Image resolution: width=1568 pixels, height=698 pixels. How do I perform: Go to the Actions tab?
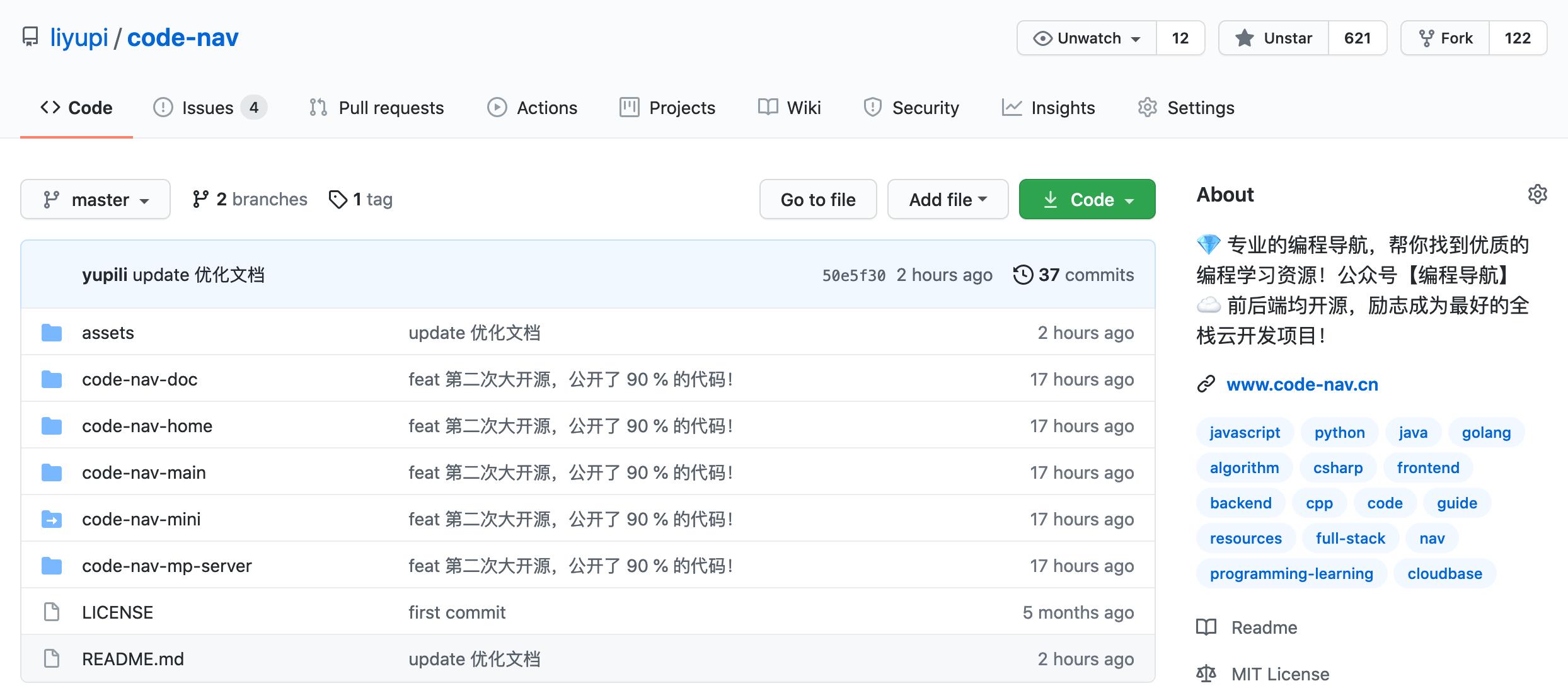coord(532,108)
